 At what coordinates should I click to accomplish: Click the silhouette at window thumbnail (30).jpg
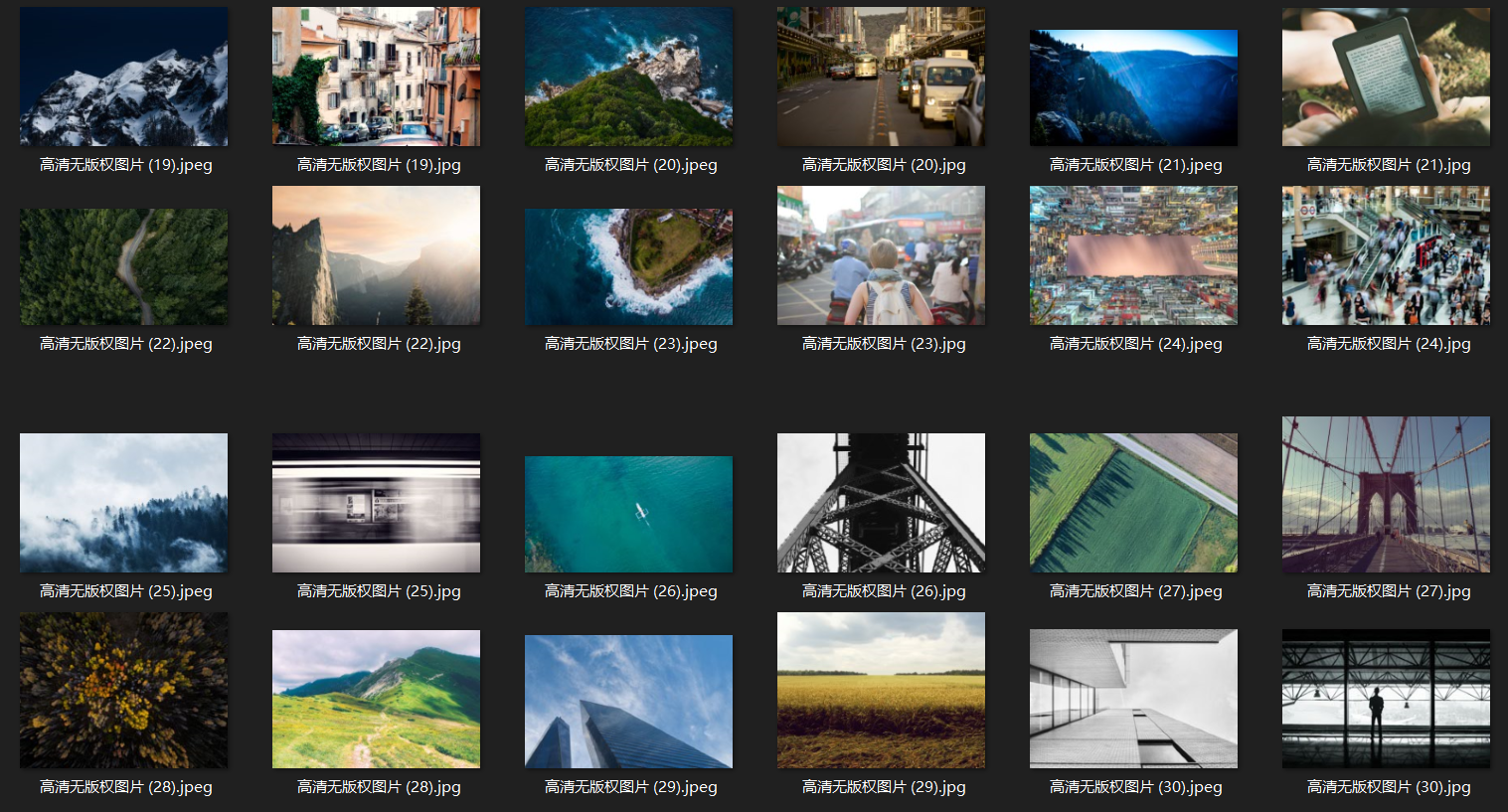point(1386,699)
